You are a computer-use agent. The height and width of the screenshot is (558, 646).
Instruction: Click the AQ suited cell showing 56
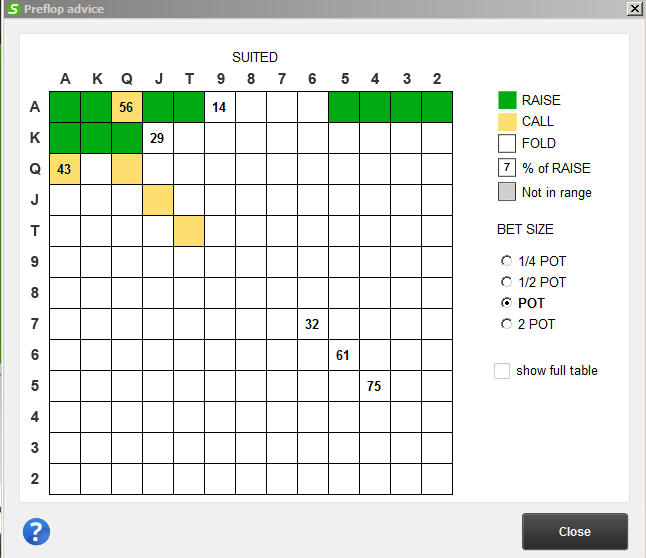[x=127, y=107]
